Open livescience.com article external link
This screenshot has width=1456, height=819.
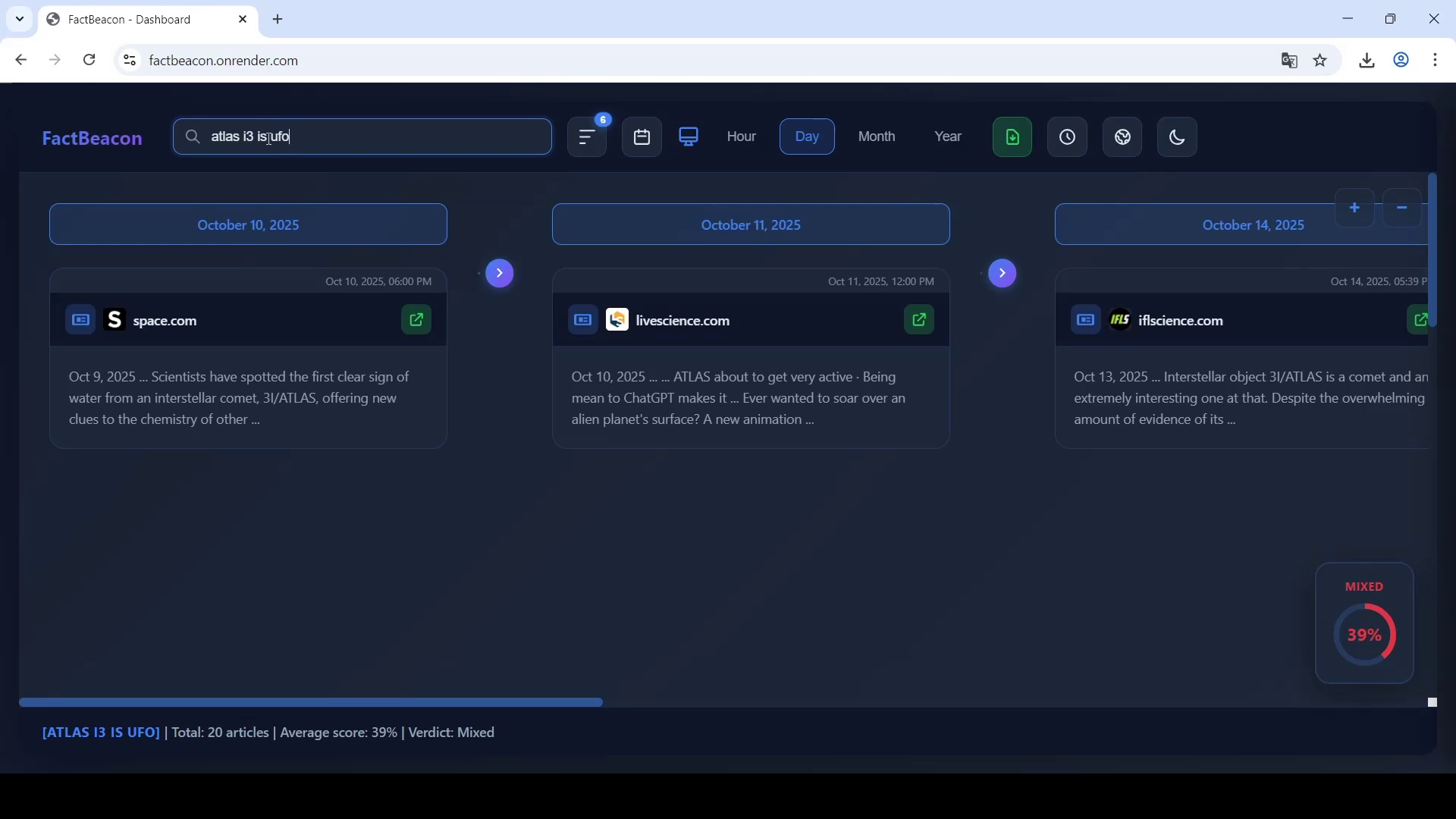click(x=919, y=320)
